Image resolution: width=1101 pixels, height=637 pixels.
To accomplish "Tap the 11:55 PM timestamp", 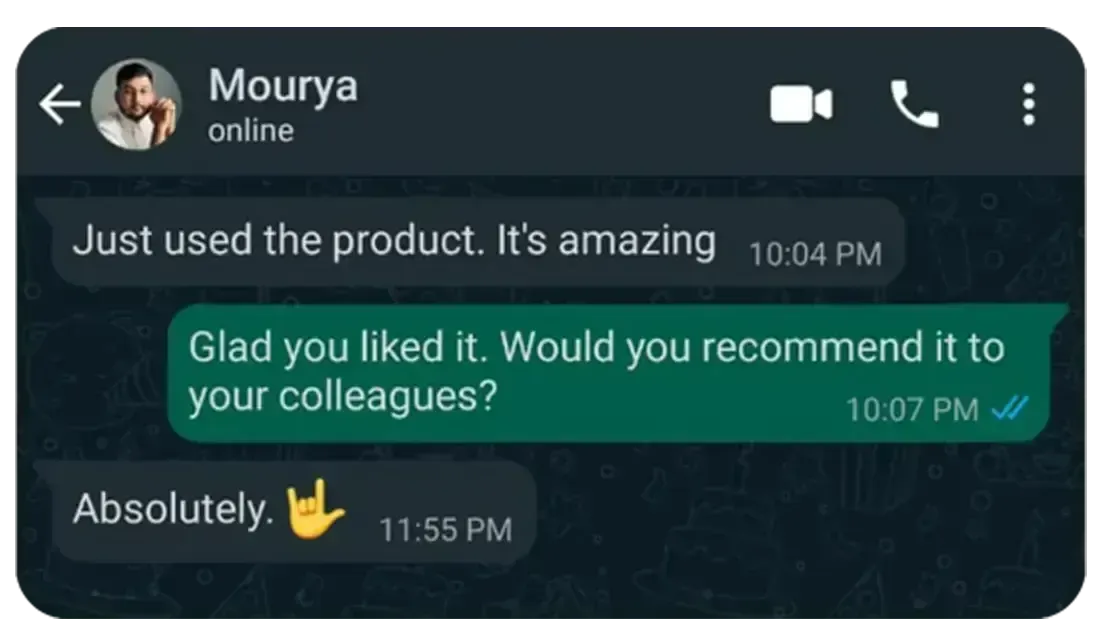I will pyautogui.click(x=446, y=530).
